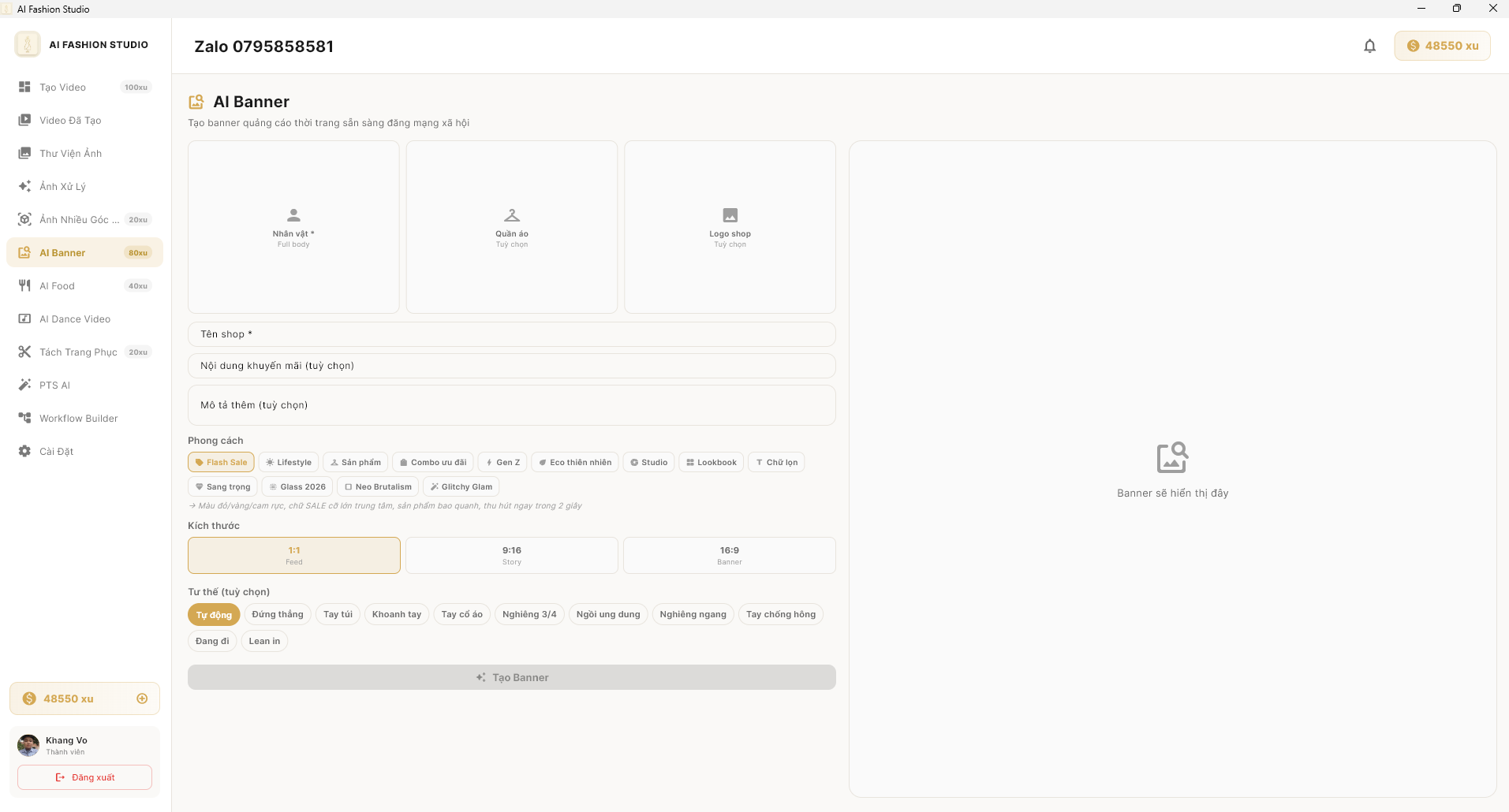Click the plus icon beside 48550 xu
Image resolution: width=1509 pixels, height=812 pixels.
142,698
